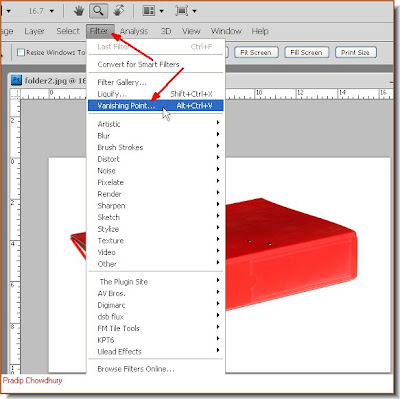The height and width of the screenshot is (399, 400).
Task: Click the Print Size button
Action: coord(355,52)
